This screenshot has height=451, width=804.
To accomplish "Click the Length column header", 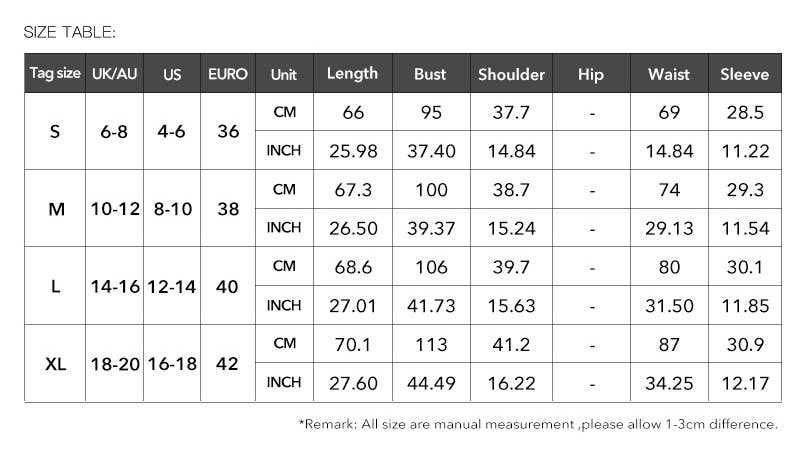I will [352, 74].
